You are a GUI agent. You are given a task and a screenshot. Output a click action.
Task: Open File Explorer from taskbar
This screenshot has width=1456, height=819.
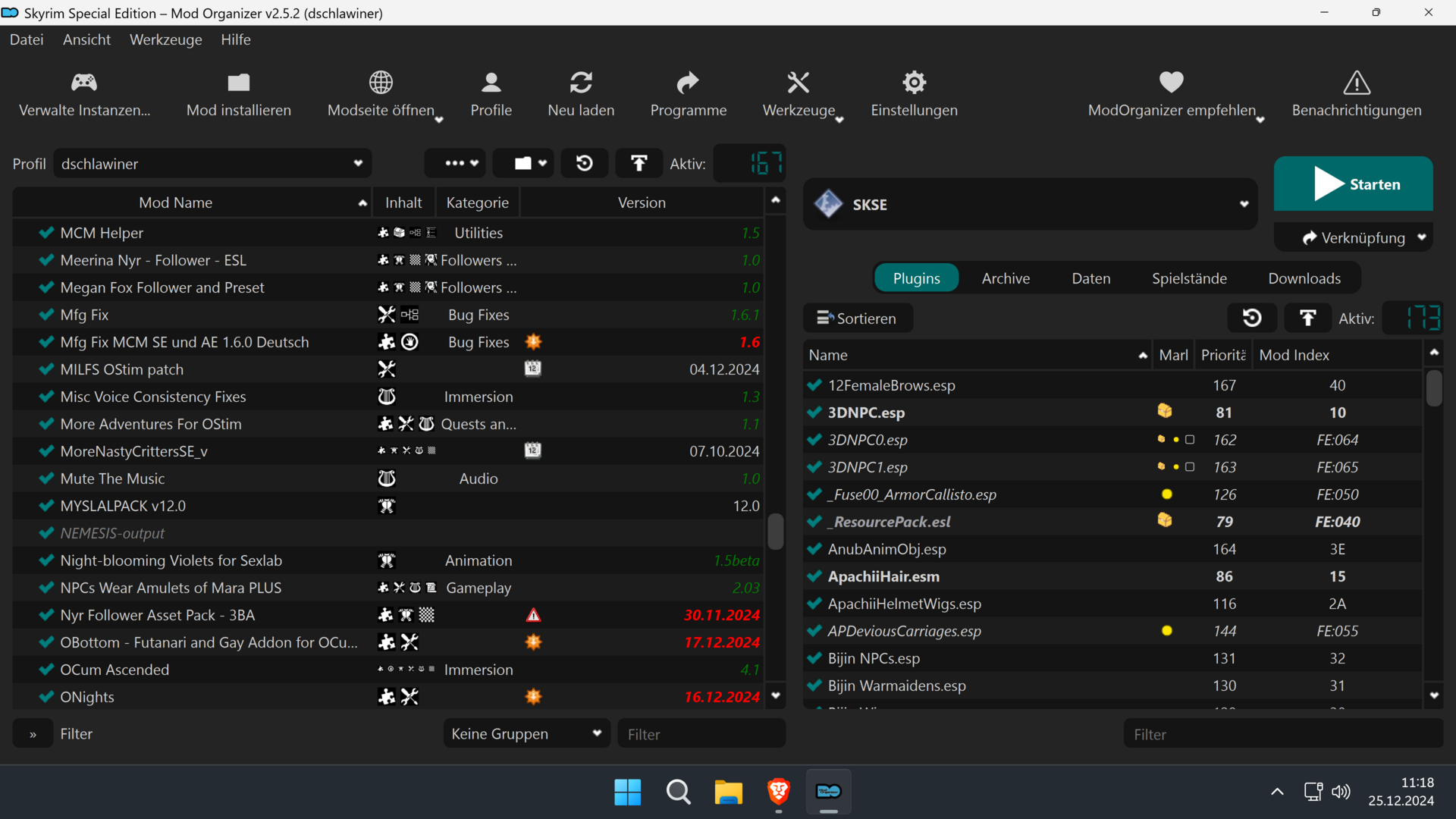(x=728, y=792)
